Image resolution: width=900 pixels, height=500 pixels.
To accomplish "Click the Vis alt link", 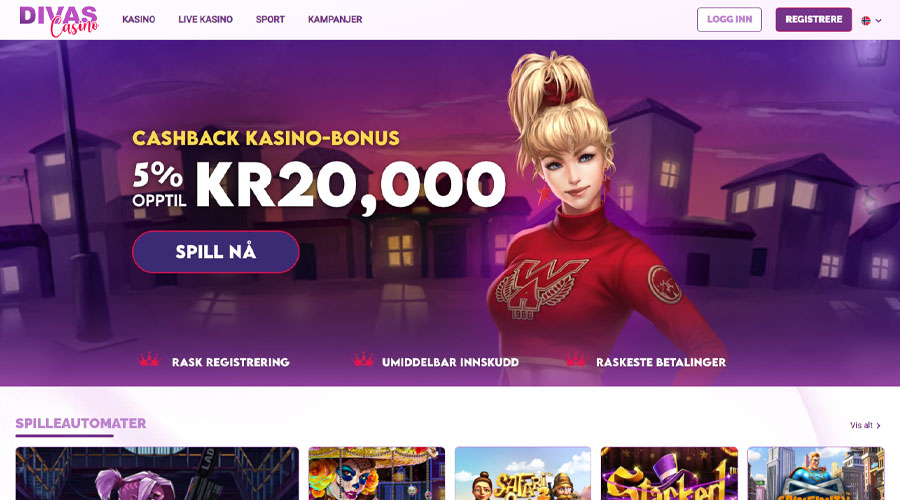I will tap(861, 425).
